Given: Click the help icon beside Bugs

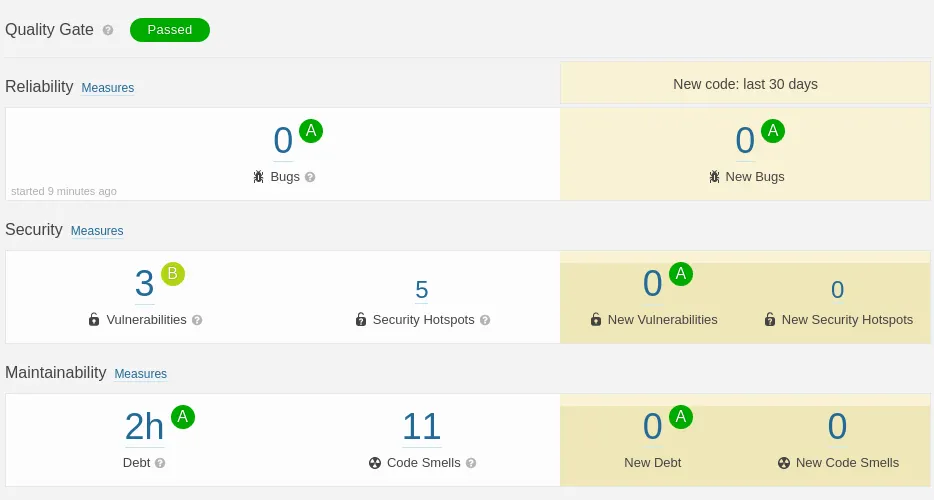Looking at the screenshot, I should pos(310,177).
